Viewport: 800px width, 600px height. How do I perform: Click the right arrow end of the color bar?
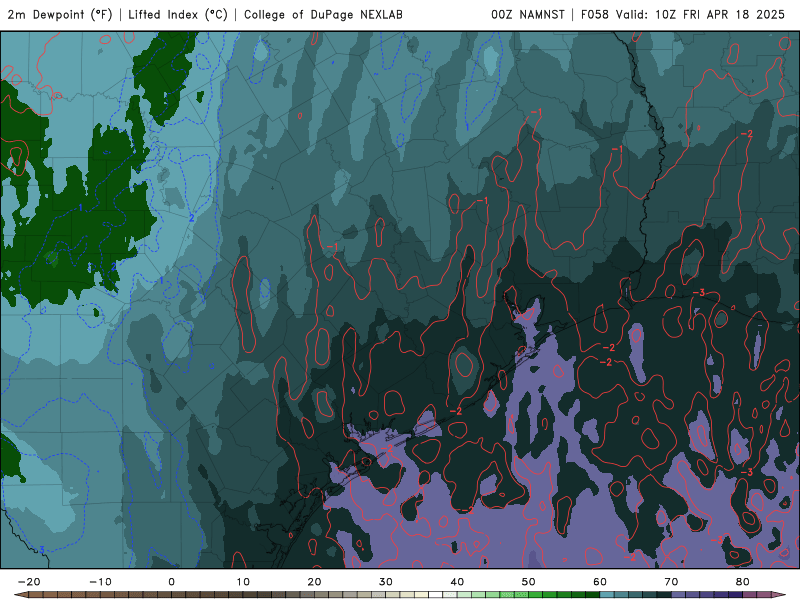(779, 594)
